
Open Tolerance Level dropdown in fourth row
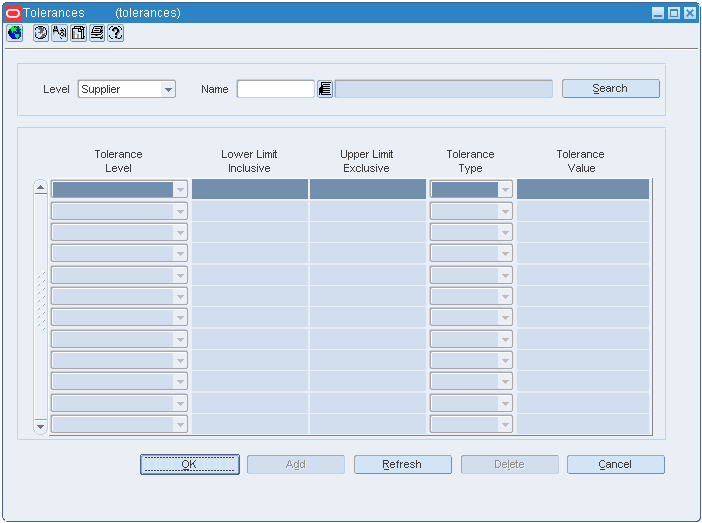click(x=119, y=253)
